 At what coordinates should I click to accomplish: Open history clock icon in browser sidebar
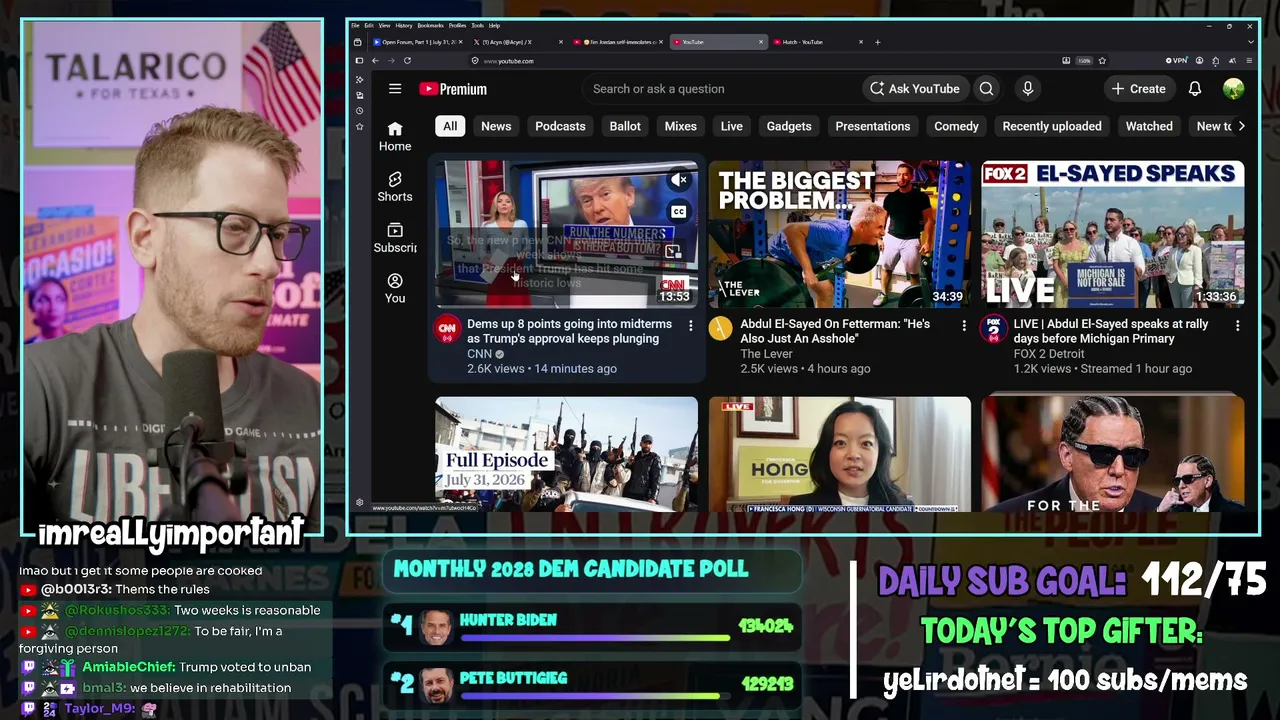pyautogui.click(x=359, y=111)
